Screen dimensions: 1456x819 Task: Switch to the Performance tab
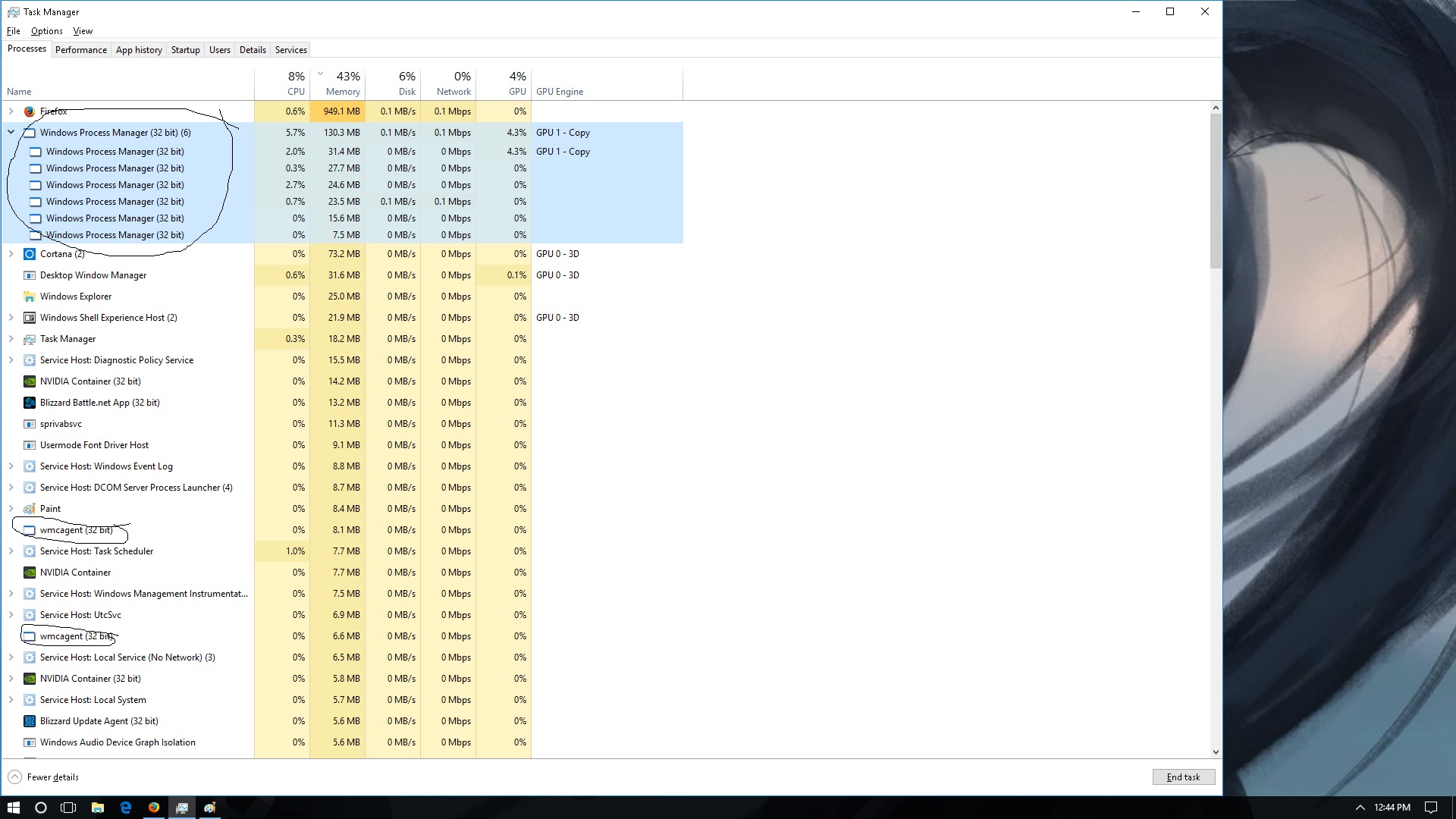80,49
